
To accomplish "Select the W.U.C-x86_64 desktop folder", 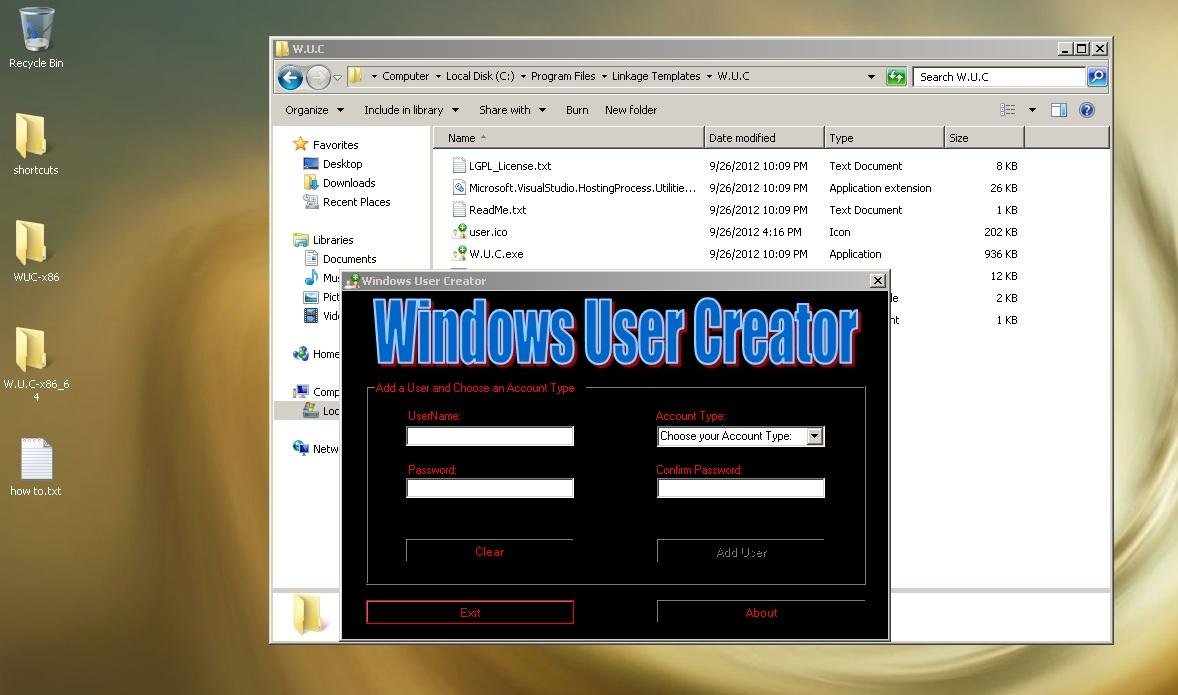I will (x=35, y=364).
